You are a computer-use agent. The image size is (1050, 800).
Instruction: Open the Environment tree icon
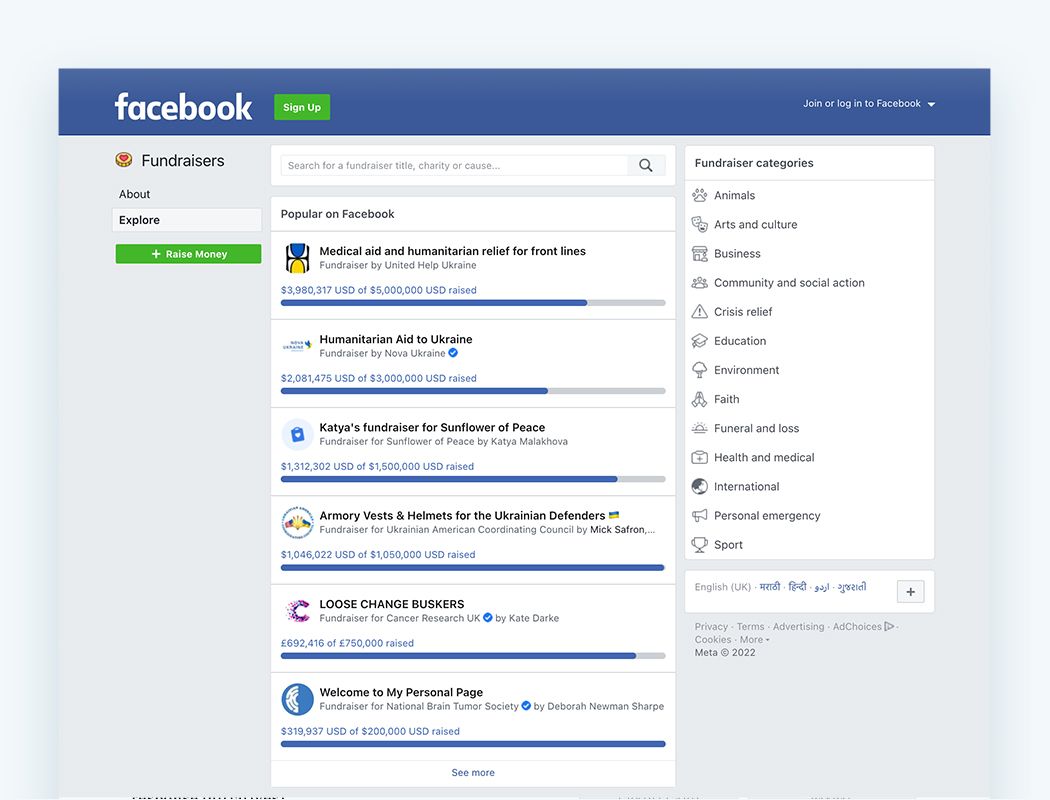[x=700, y=370]
